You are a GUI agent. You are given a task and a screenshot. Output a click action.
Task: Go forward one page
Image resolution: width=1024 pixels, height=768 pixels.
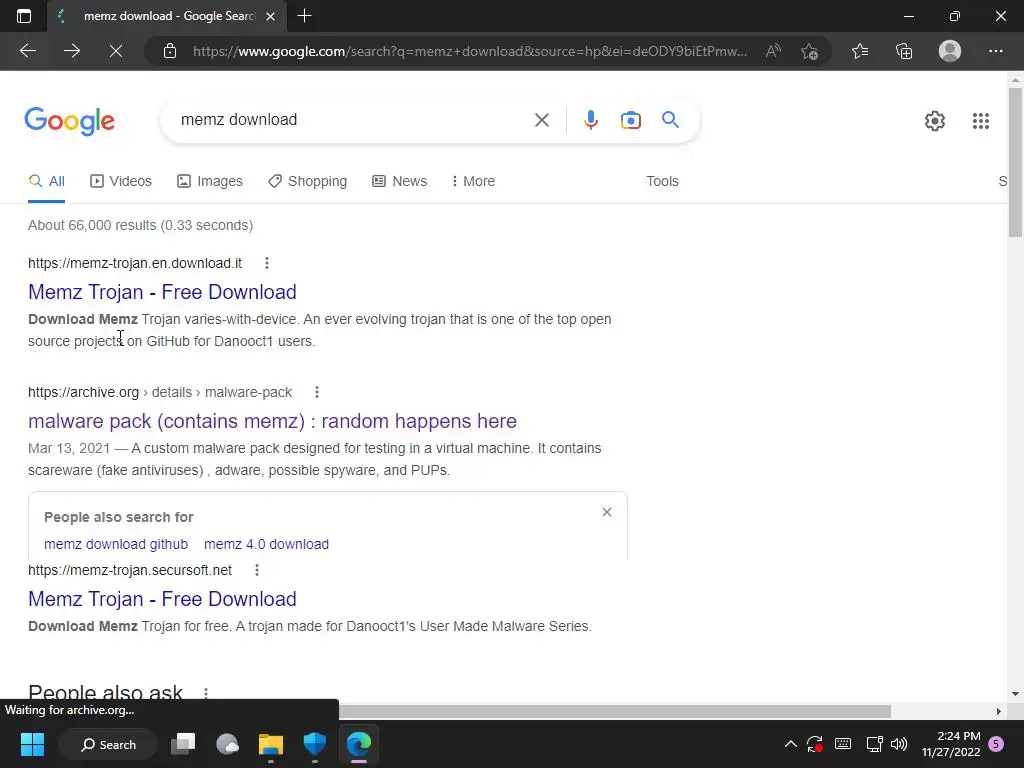click(x=72, y=51)
